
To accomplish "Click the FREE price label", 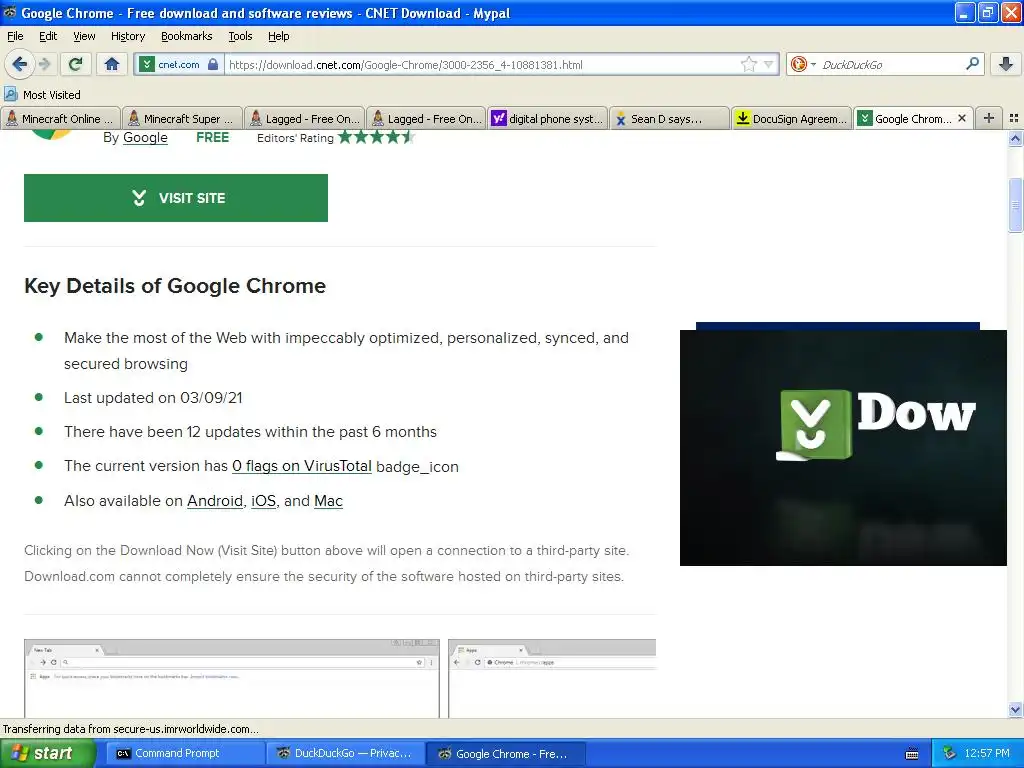I will click(212, 137).
